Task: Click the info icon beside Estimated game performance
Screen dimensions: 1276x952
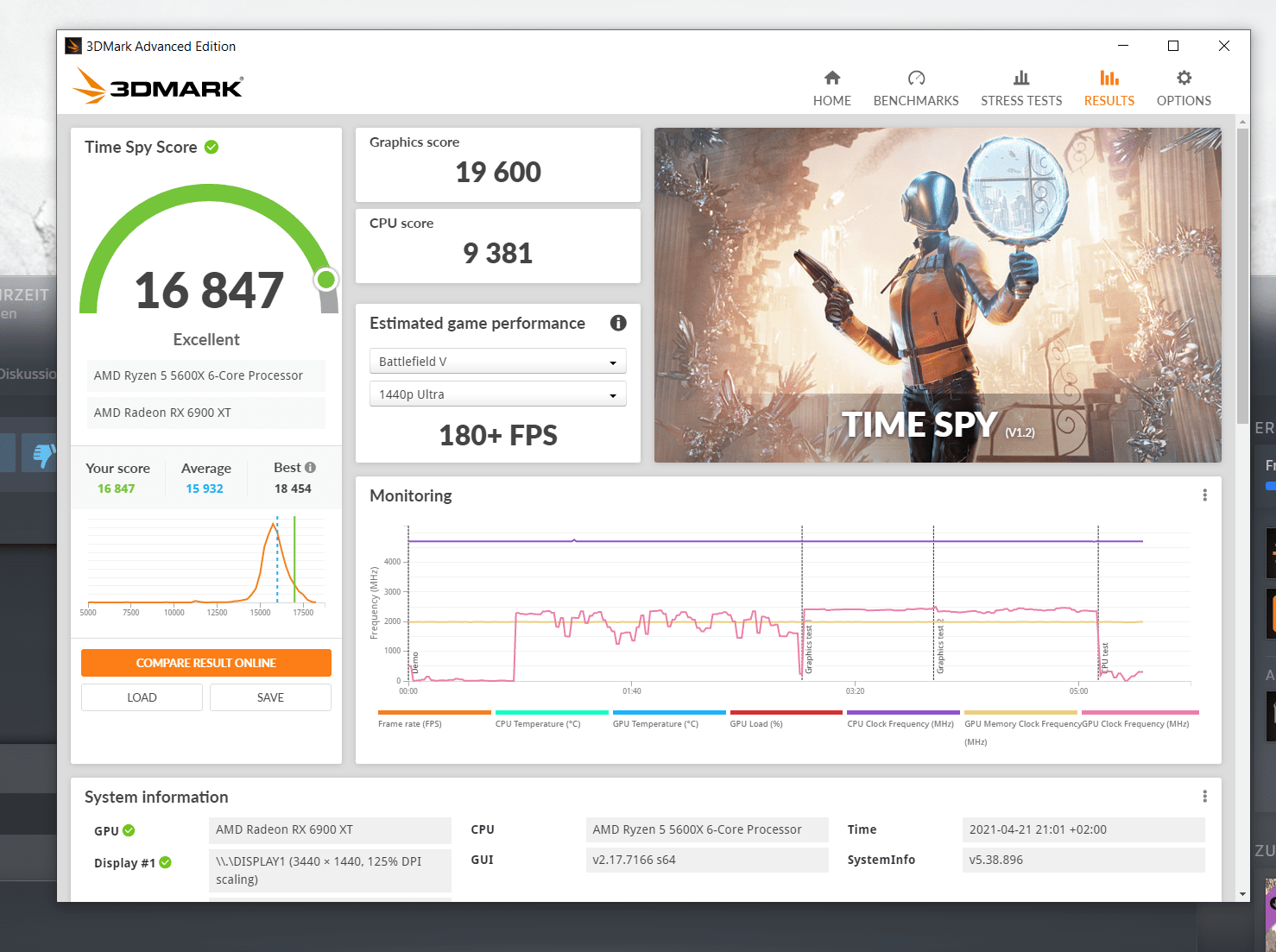Action: (618, 323)
